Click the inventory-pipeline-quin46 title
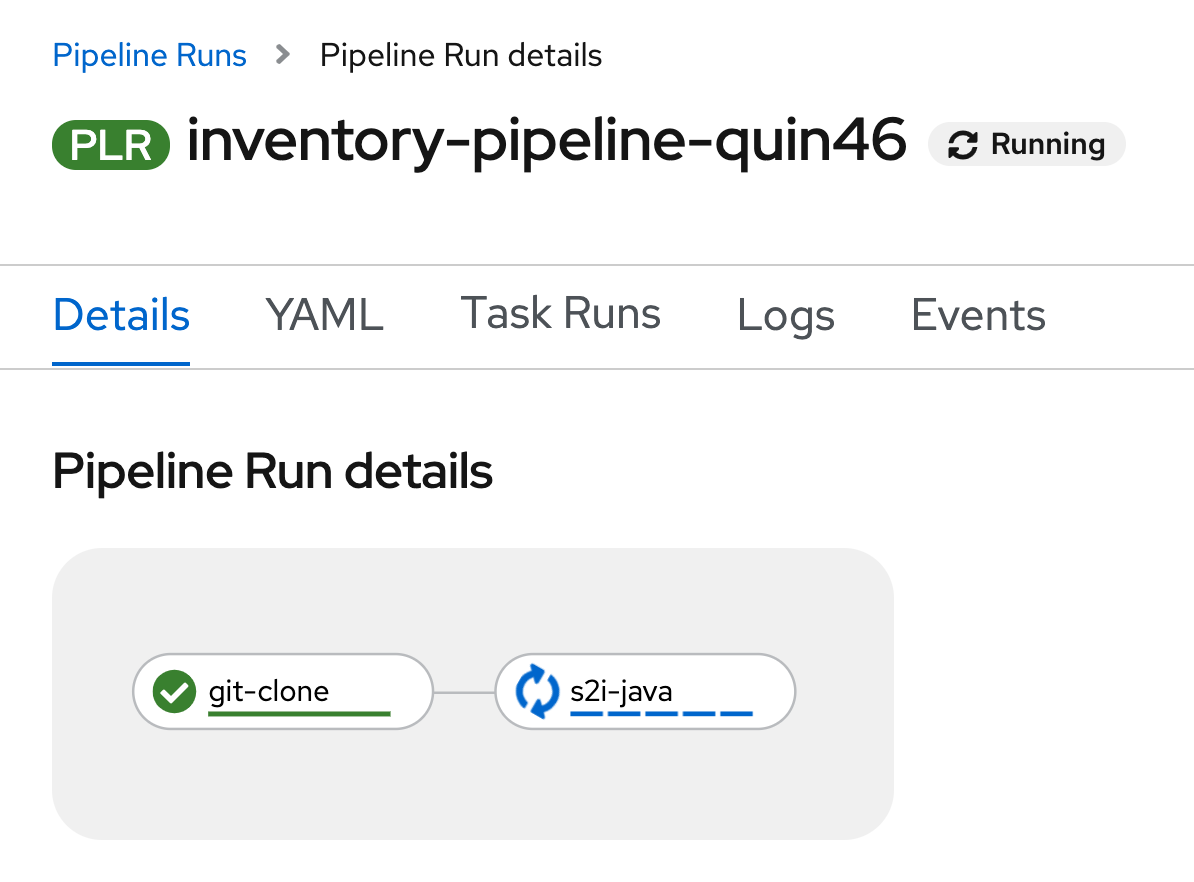The height and width of the screenshot is (882, 1194). click(x=546, y=142)
